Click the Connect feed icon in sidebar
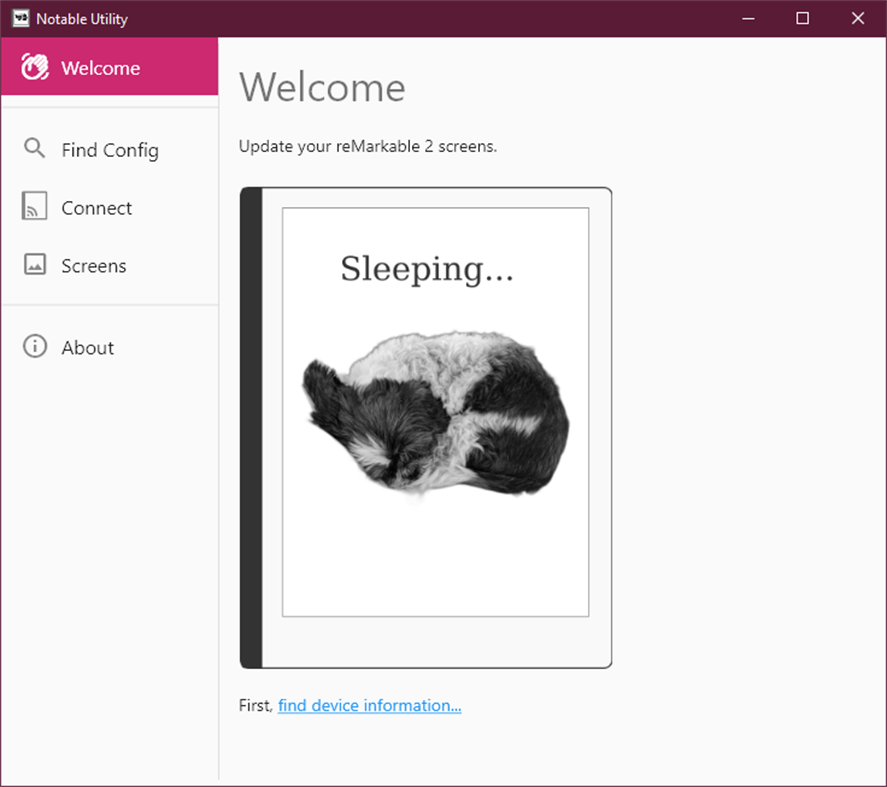Screen dimensions: 887x787 (34, 207)
